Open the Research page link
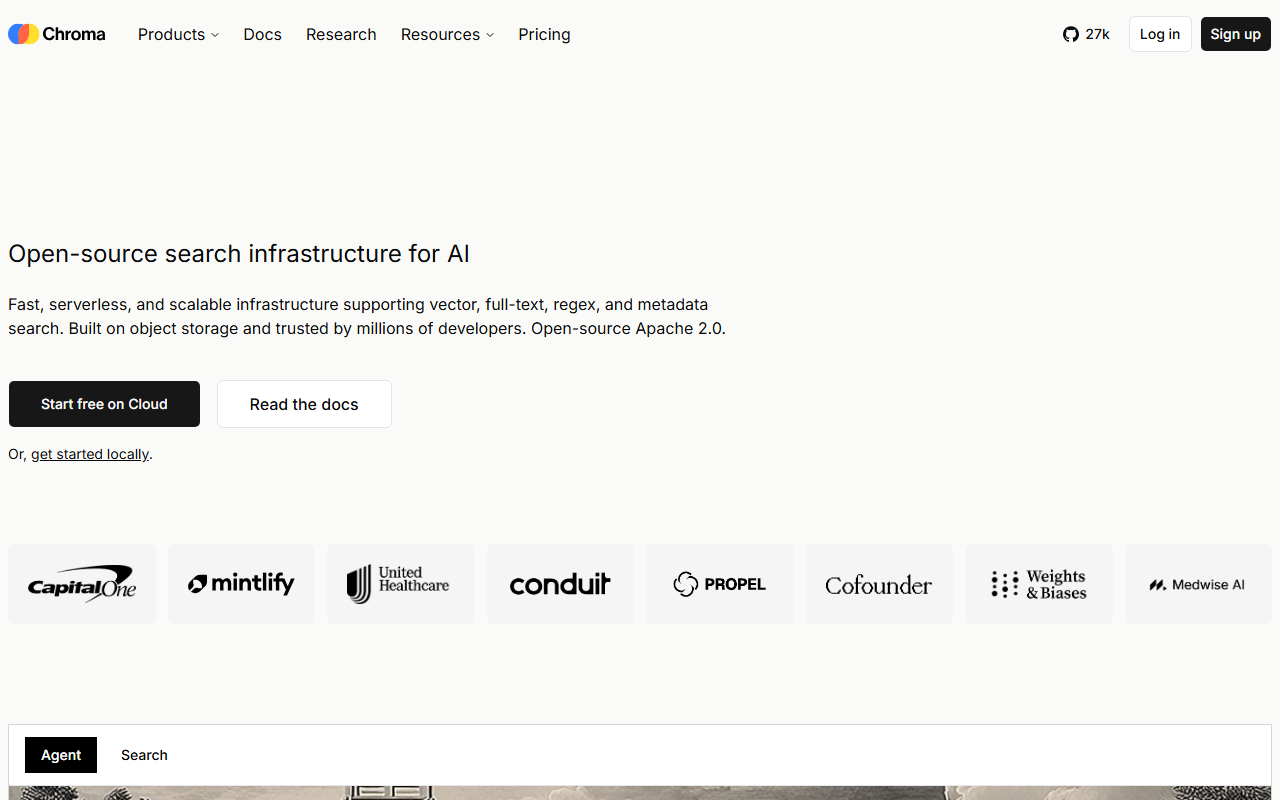This screenshot has width=1280, height=800. [341, 34]
